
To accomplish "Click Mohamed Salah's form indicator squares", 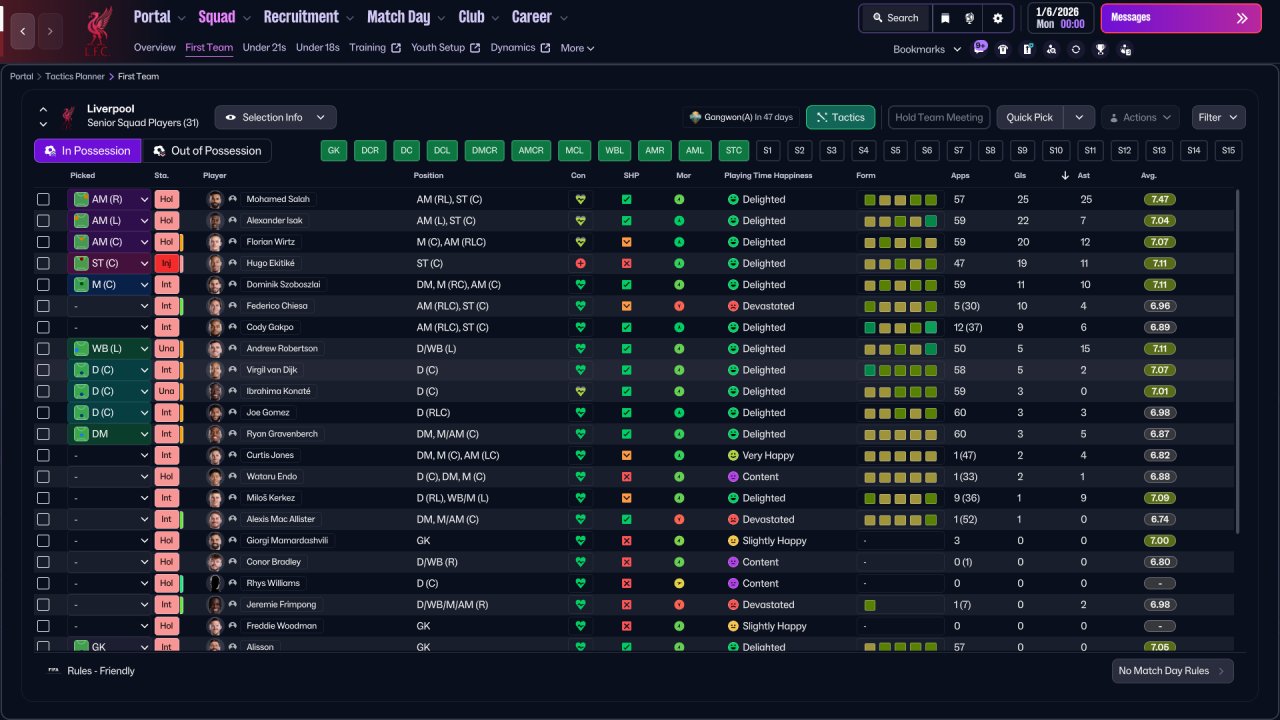I will [x=900, y=199].
